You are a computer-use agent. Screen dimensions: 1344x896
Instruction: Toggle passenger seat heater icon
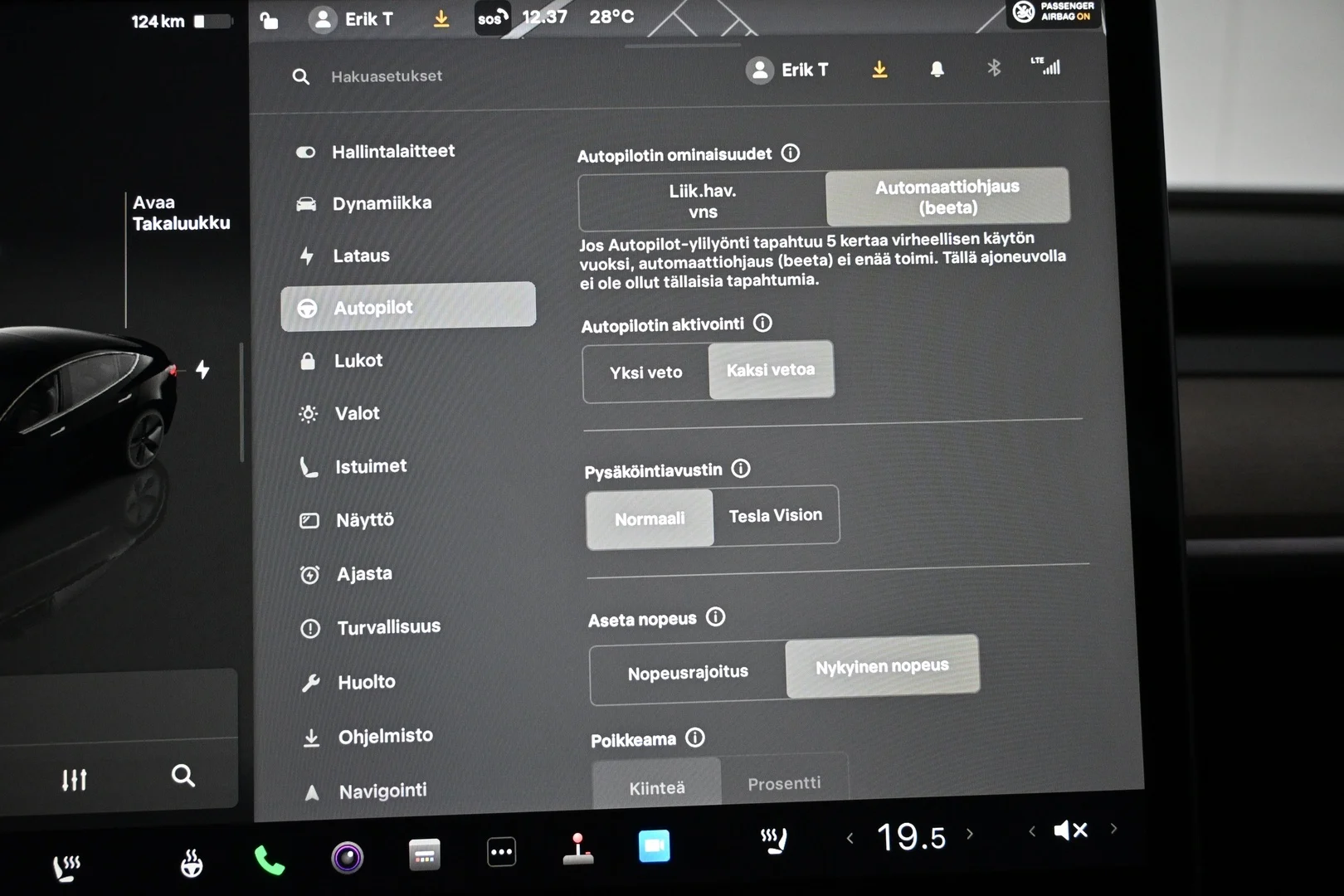(773, 840)
